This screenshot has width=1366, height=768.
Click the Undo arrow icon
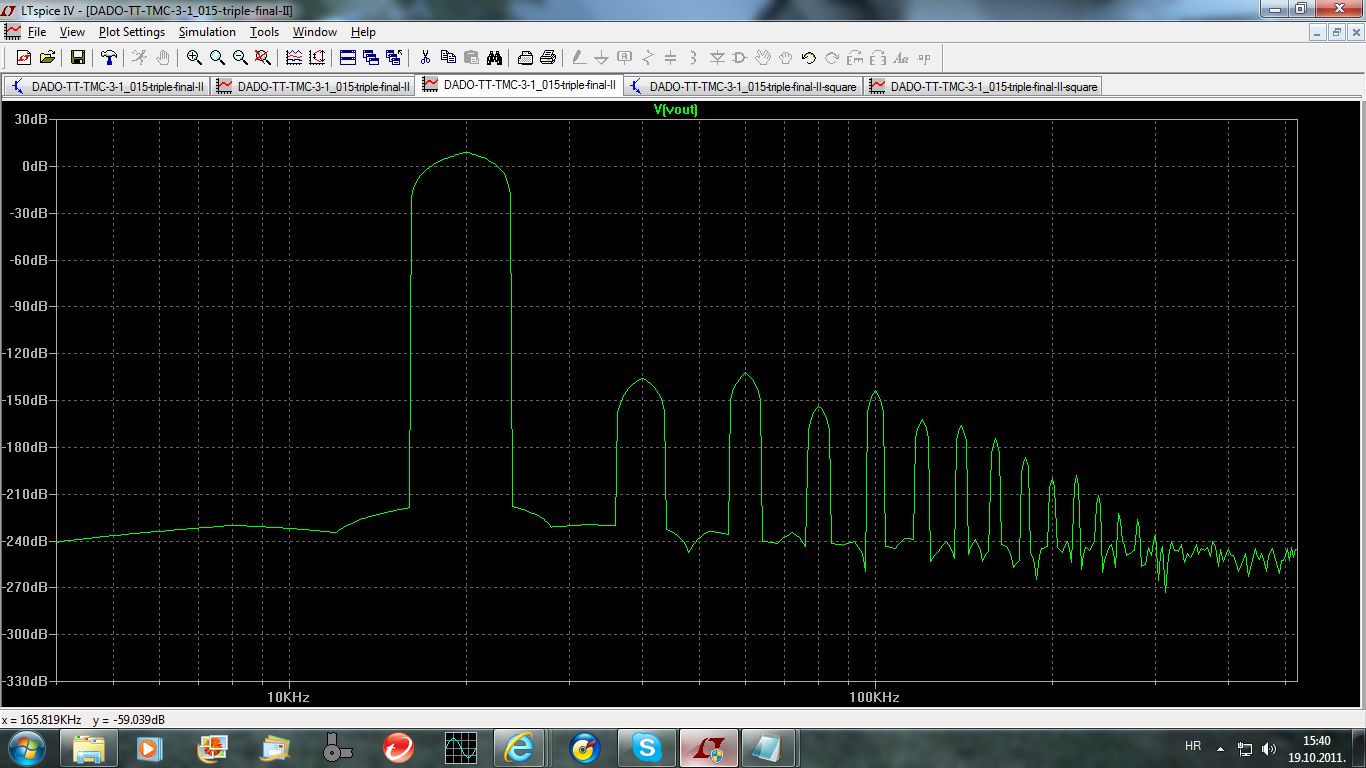click(x=808, y=58)
